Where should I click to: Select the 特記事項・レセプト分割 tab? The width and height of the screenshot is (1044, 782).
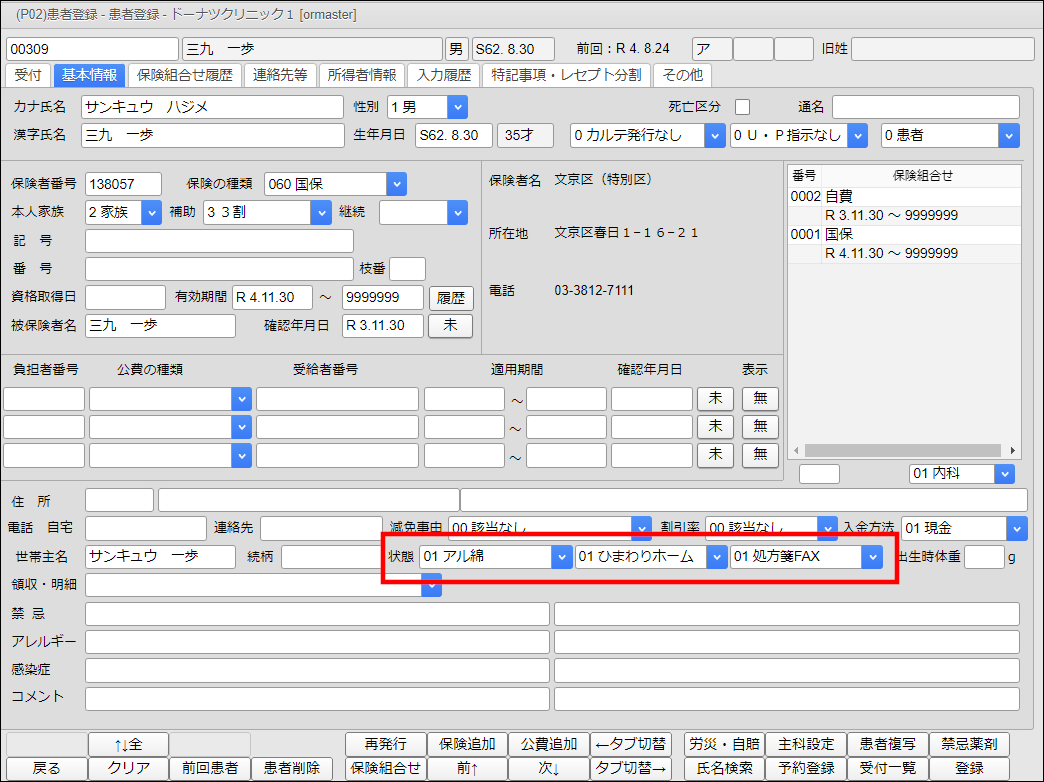[565, 75]
